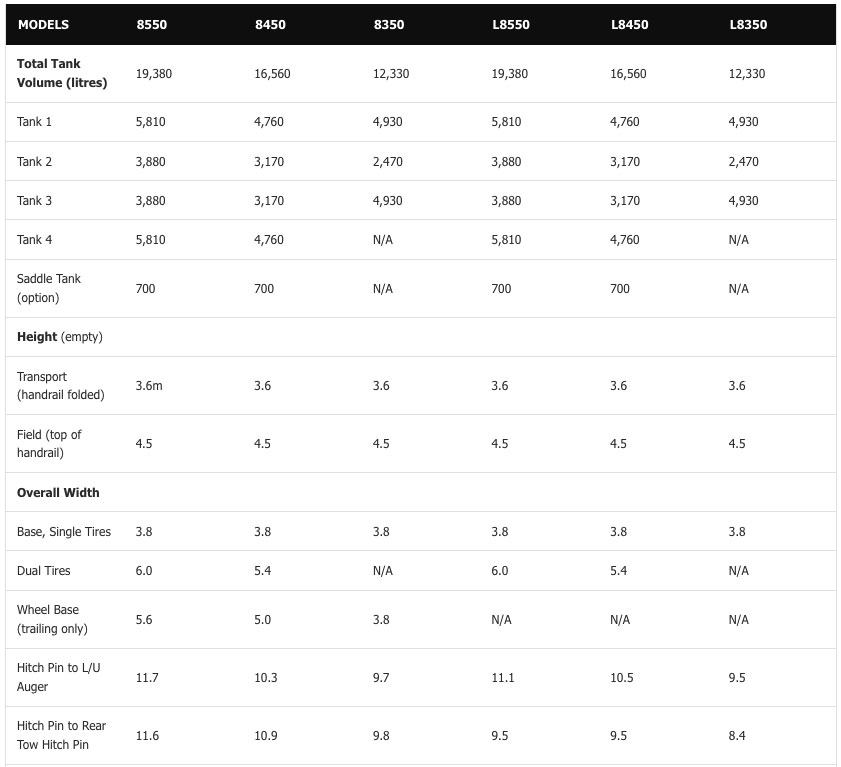Click the Wheel Base (trailing only) label
This screenshot has height=767, width=841.
pyautogui.click(x=52, y=619)
